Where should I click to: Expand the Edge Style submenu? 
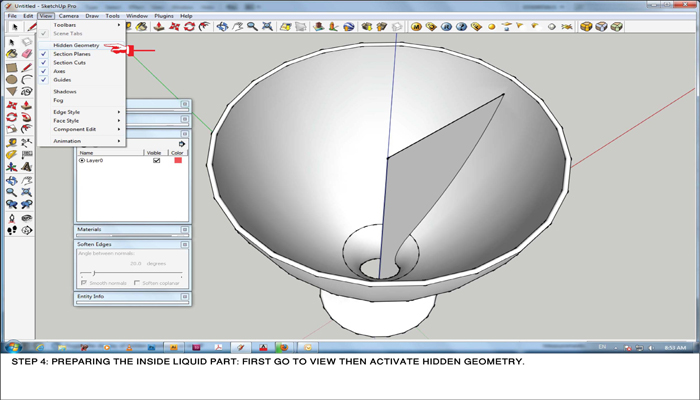tap(67, 112)
